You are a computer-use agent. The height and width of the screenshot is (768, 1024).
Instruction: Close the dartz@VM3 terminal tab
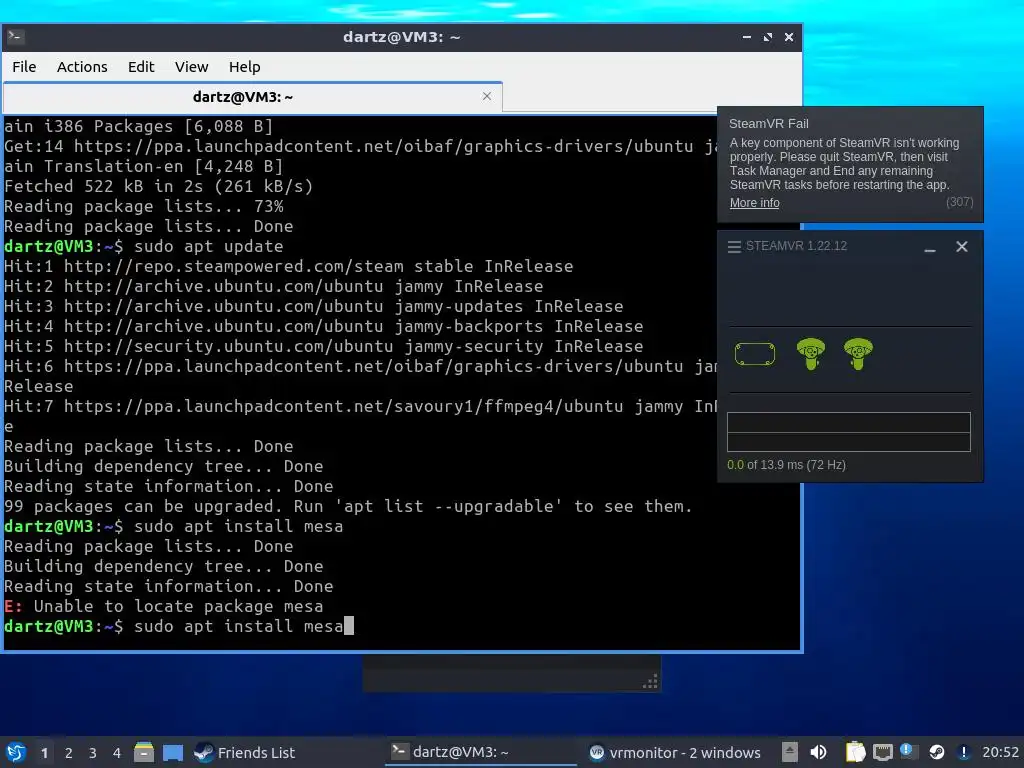tap(487, 96)
